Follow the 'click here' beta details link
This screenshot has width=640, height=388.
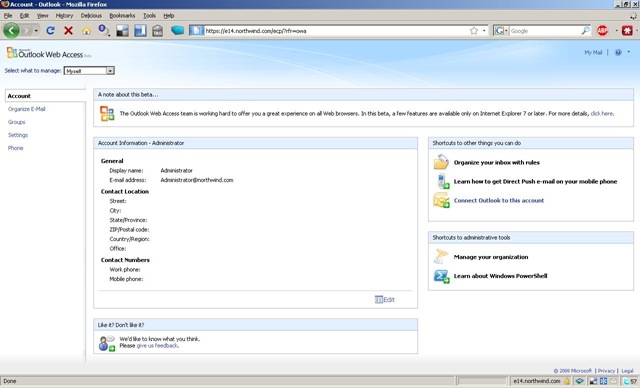602,113
